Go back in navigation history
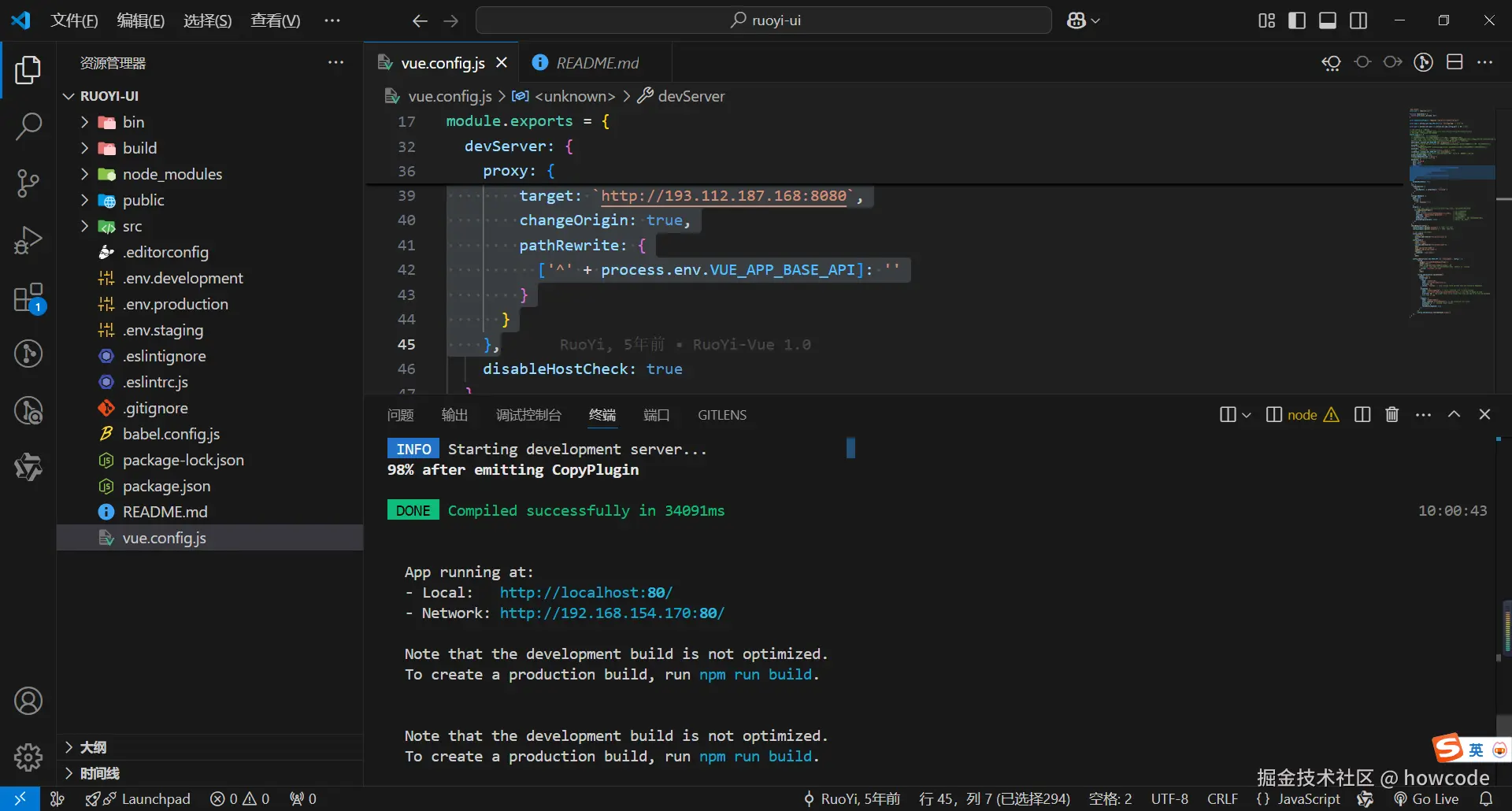Image resolution: width=1512 pixels, height=811 pixels. tap(420, 20)
